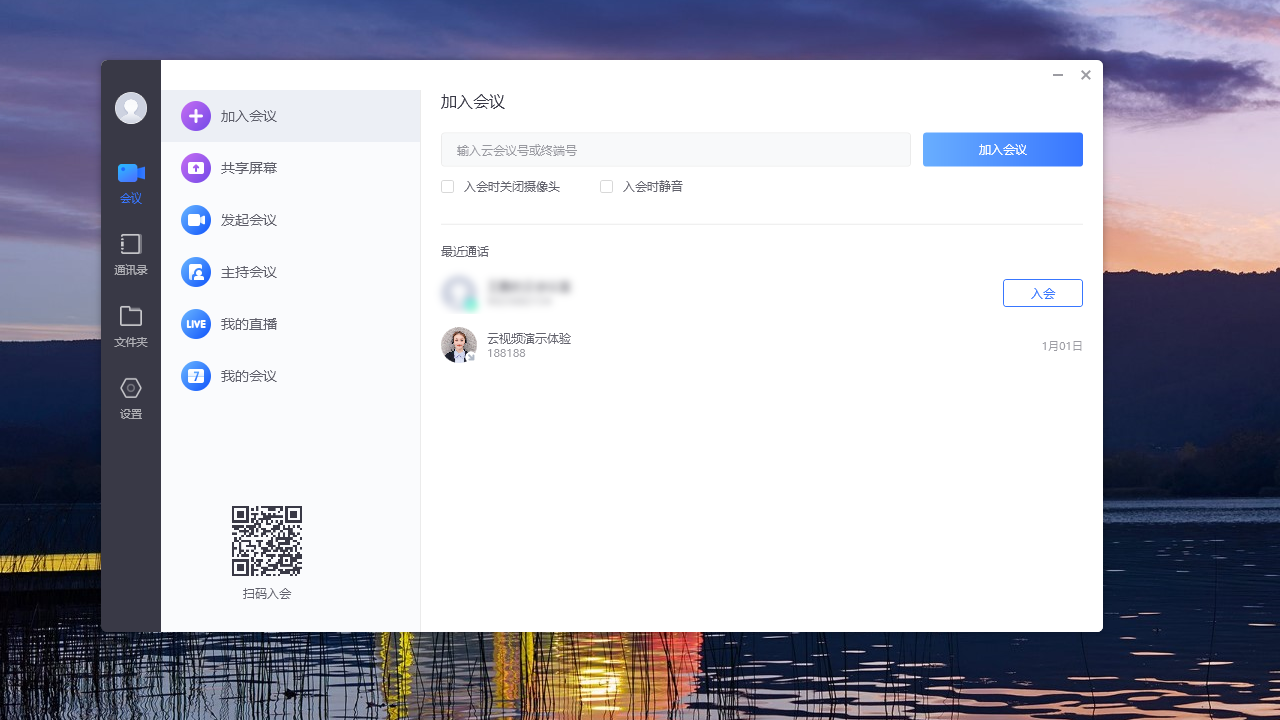
Task: Select the 主持会议 host meeting icon
Action: [x=196, y=272]
